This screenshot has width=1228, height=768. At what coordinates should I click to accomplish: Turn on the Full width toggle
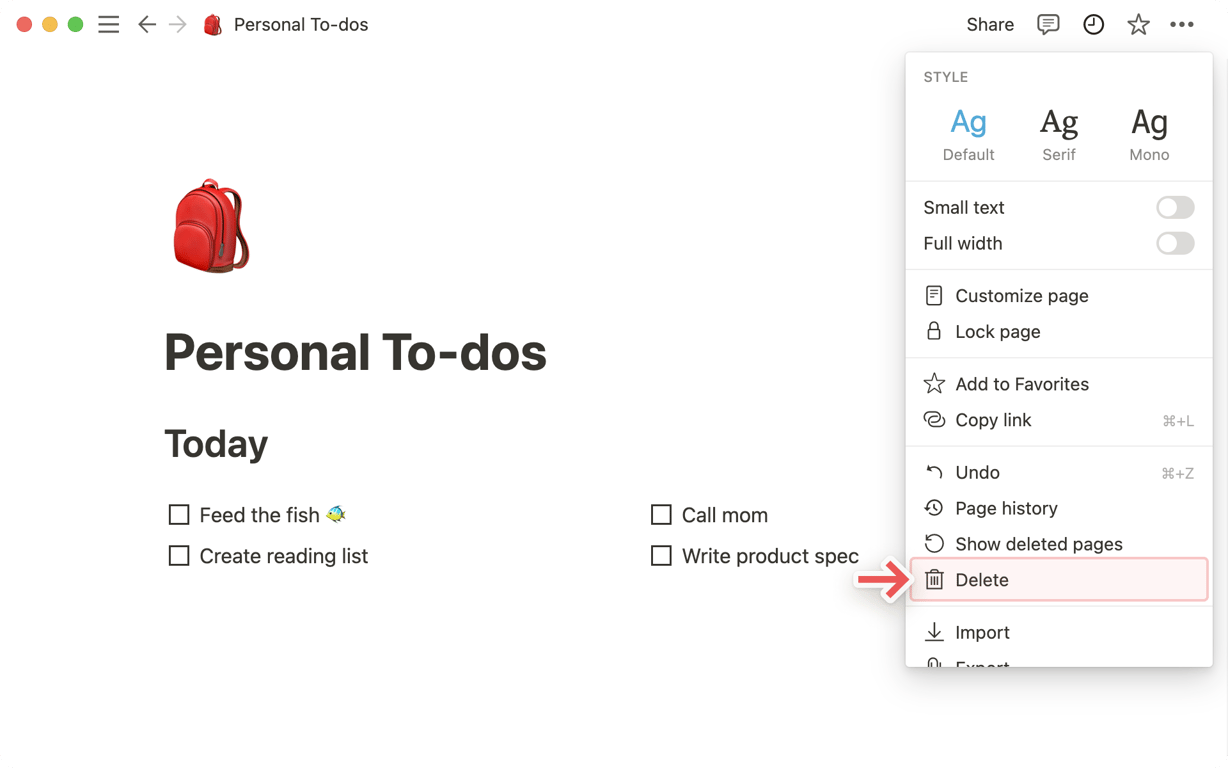(1175, 243)
